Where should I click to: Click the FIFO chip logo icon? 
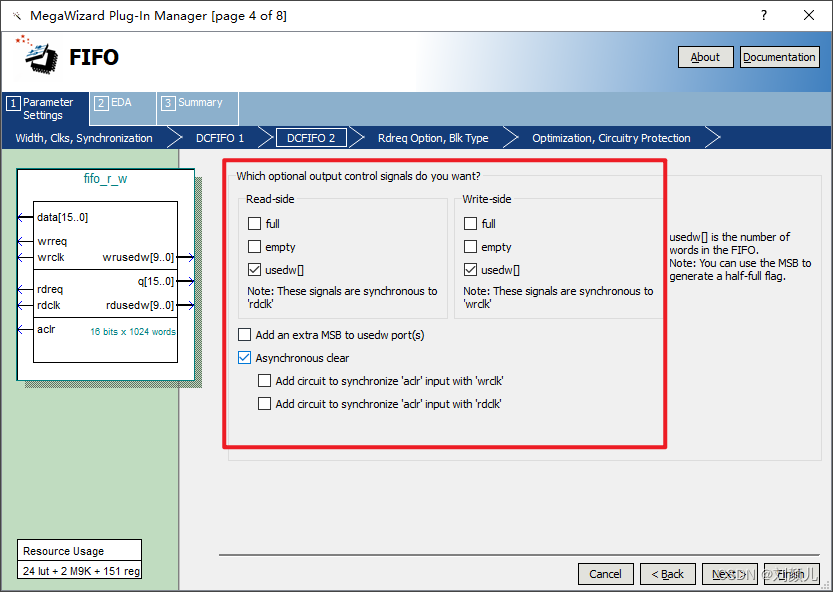click(39, 55)
